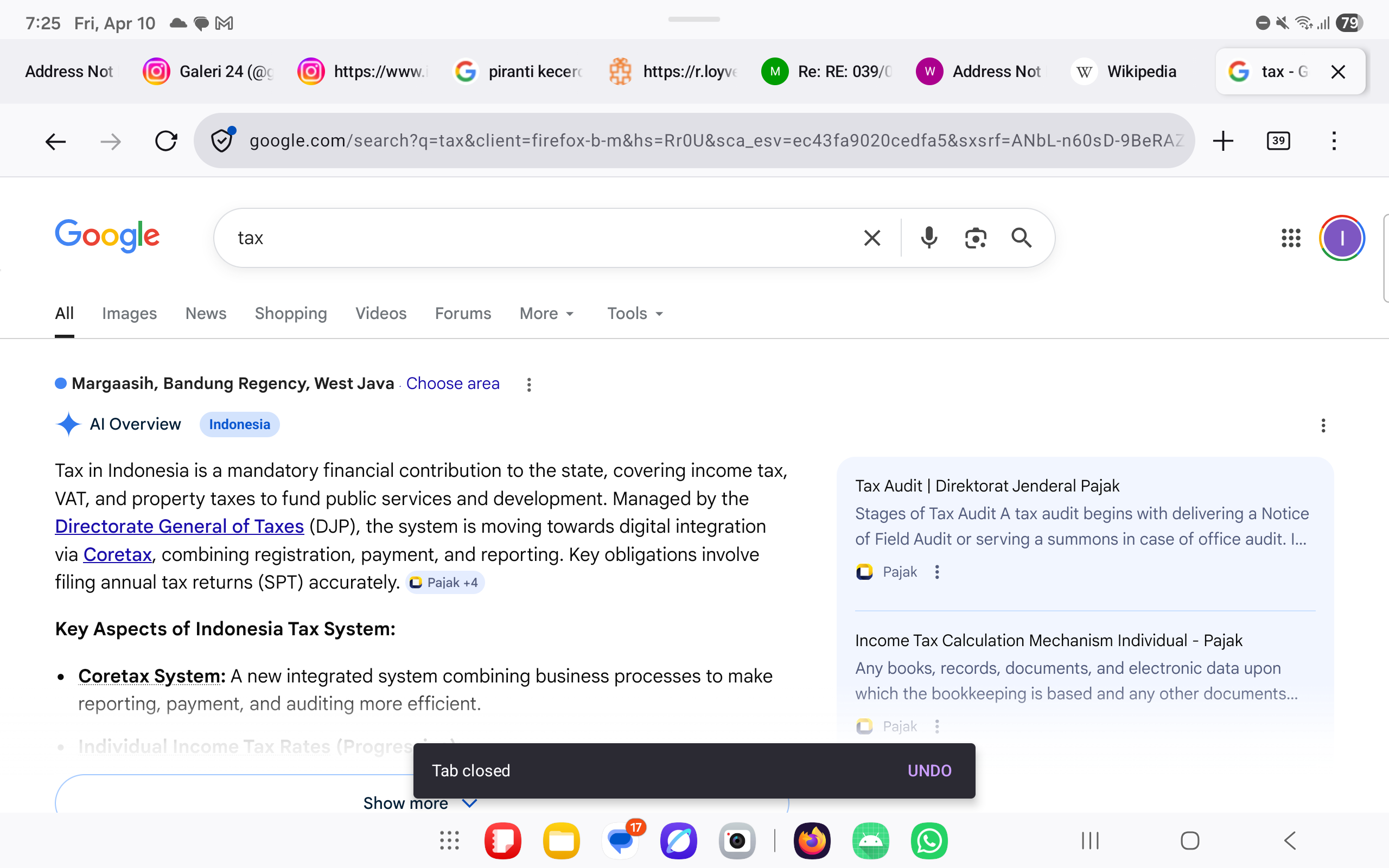
Task: Navigate back with the back arrow
Action: 55,141
